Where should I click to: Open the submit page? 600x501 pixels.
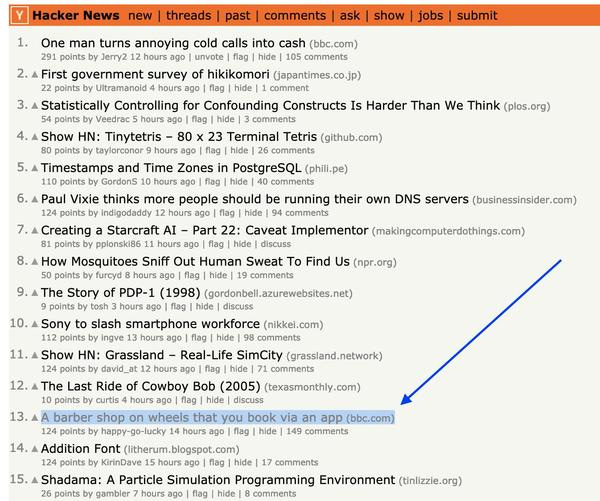(477, 16)
